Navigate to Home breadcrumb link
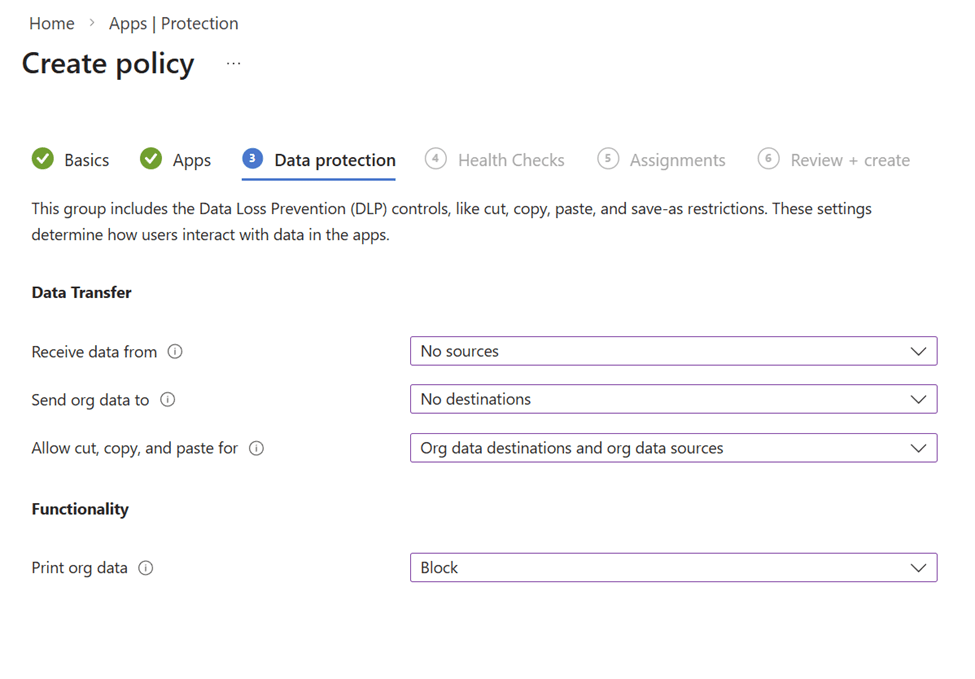This screenshot has width=975, height=679. [52, 23]
